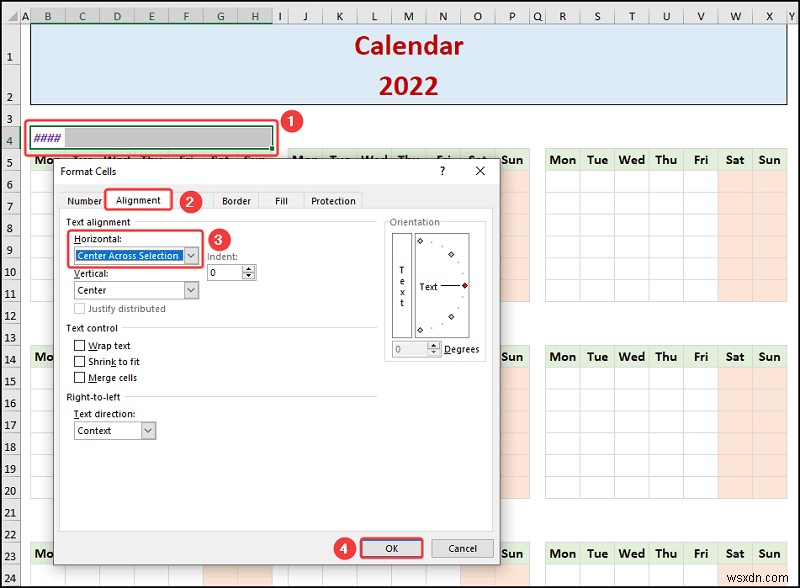The height and width of the screenshot is (588, 800).
Task: Select the Border tab
Action: 236,201
